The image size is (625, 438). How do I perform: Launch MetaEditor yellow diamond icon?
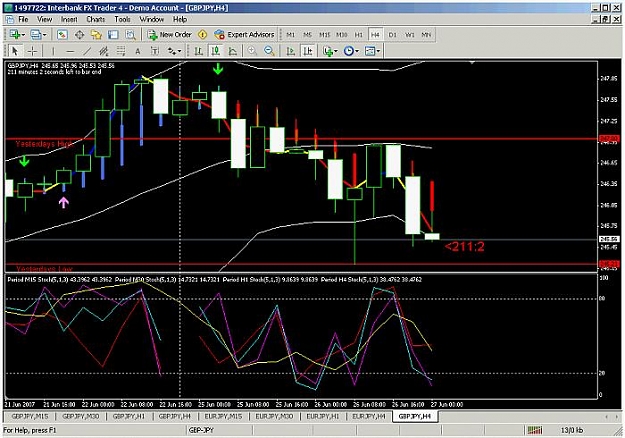tap(202, 35)
